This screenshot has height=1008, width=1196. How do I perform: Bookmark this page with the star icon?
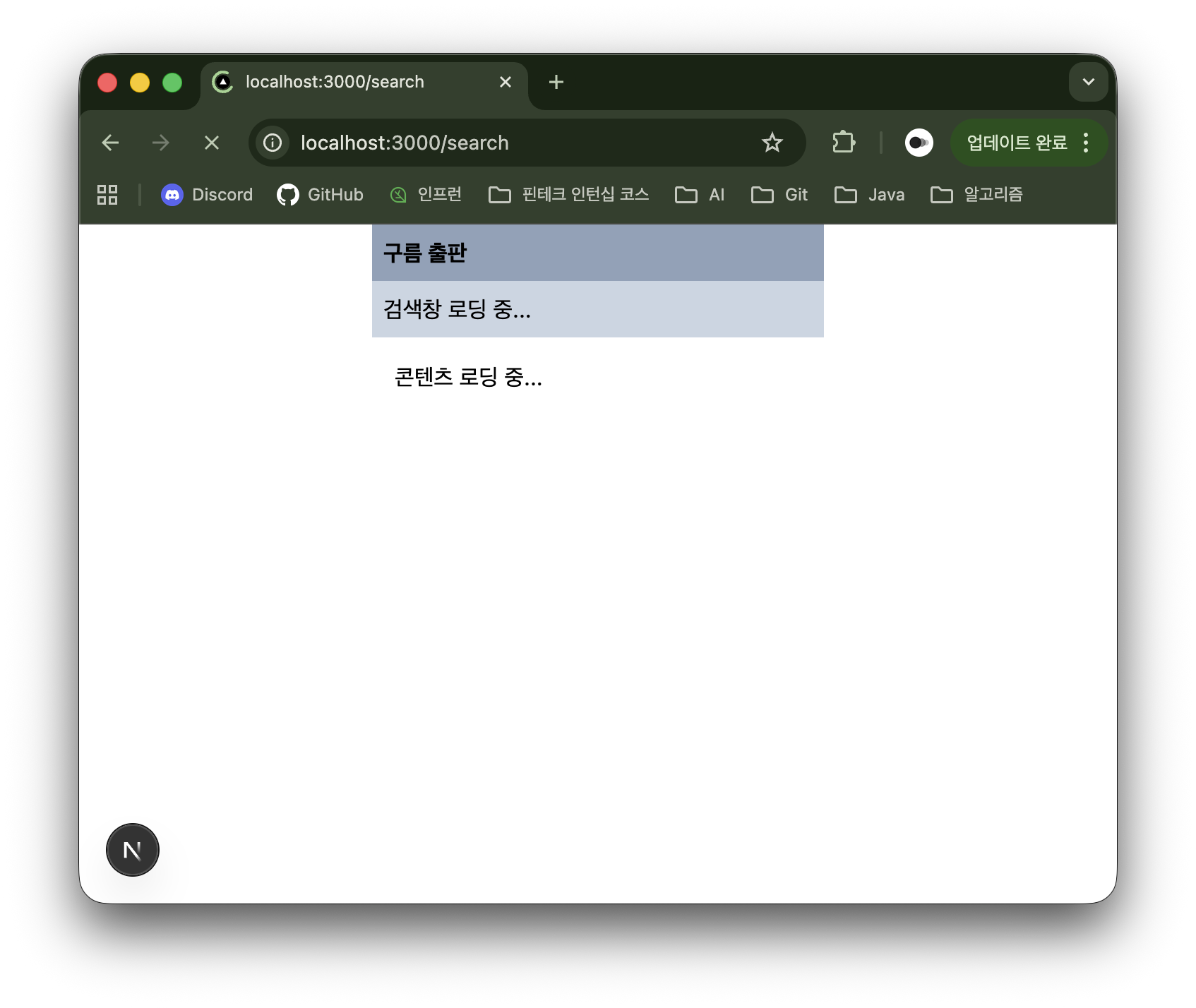[772, 143]
